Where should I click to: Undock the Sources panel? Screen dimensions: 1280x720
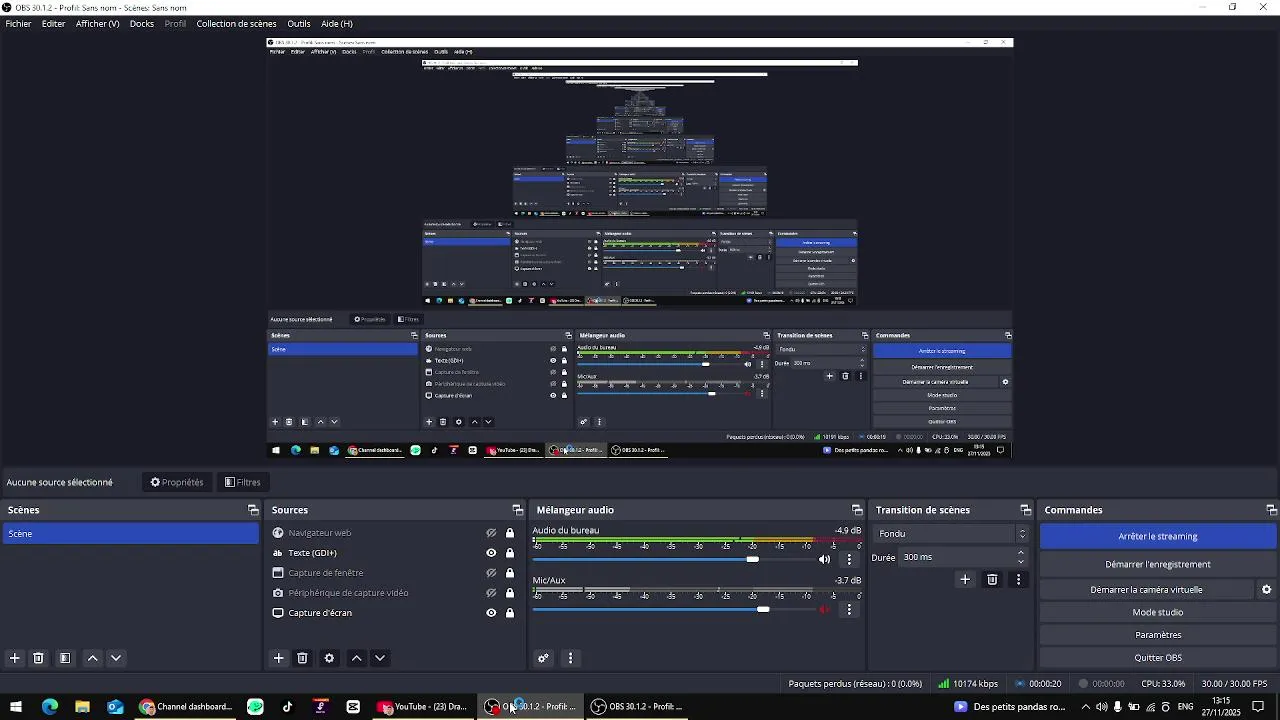point(517,510)
